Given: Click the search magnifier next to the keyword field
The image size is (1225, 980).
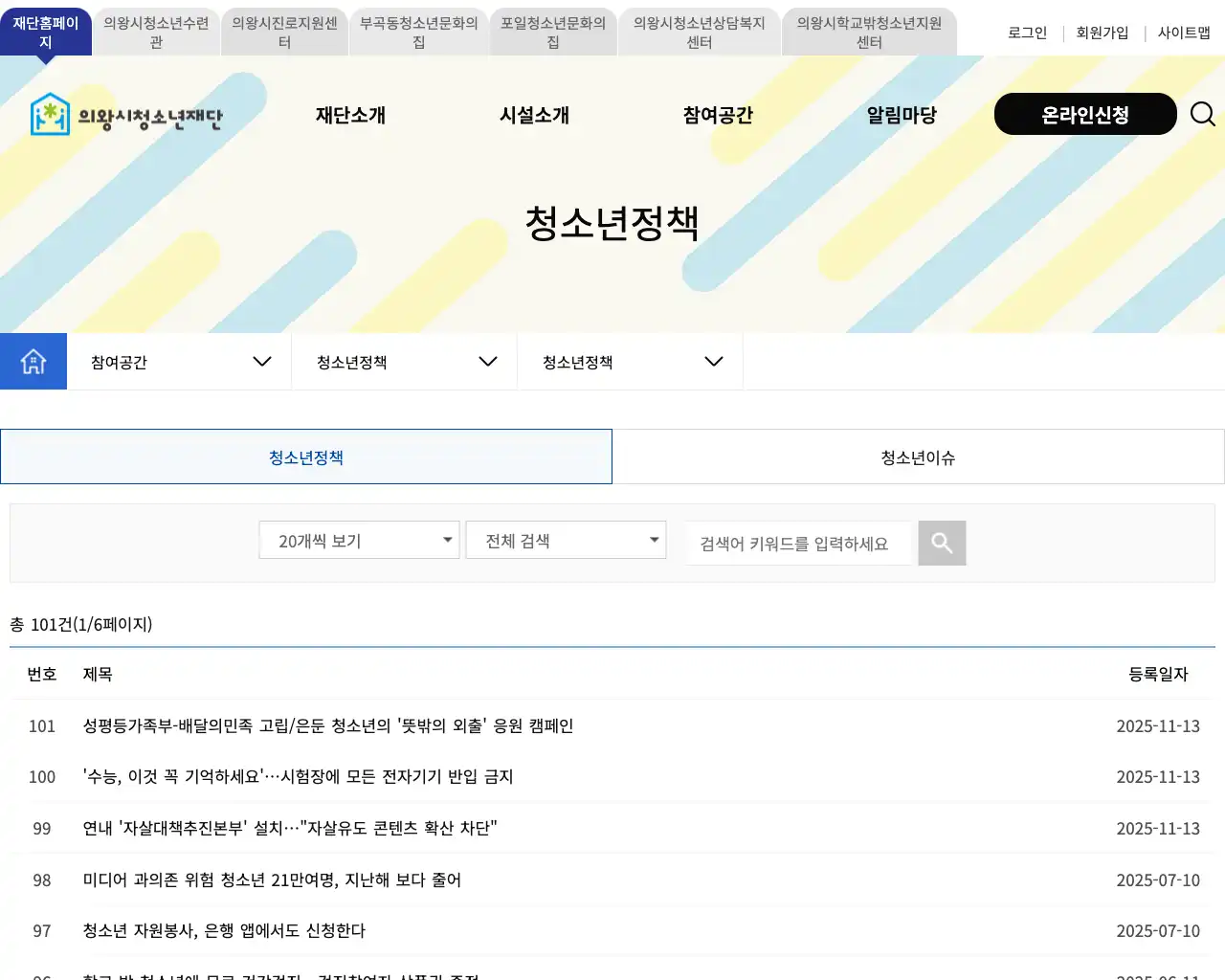Looking at the screenshot, I should coord(941,543).
